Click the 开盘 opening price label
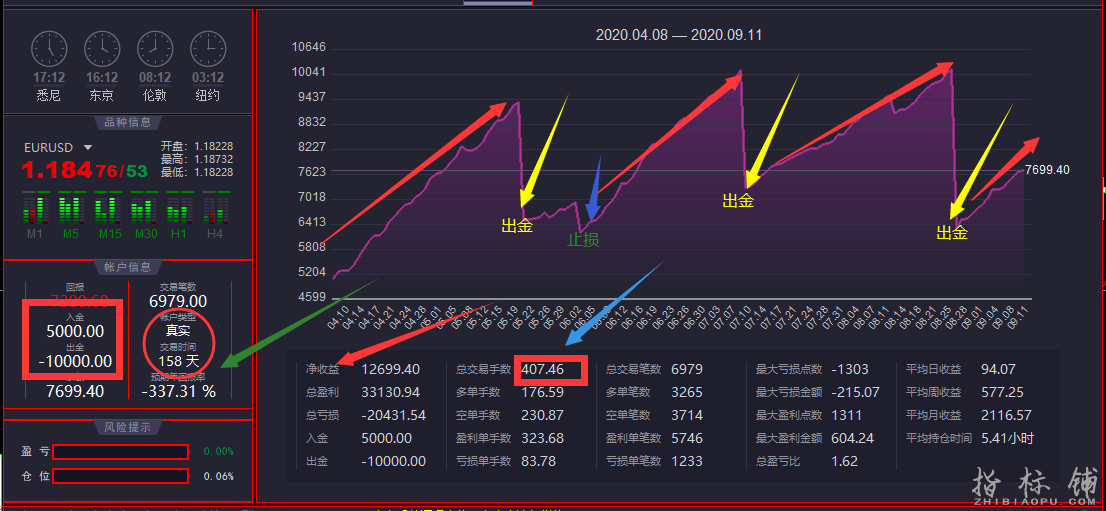Viewport: 1106px width, 511px height. (x=174, y=147)
